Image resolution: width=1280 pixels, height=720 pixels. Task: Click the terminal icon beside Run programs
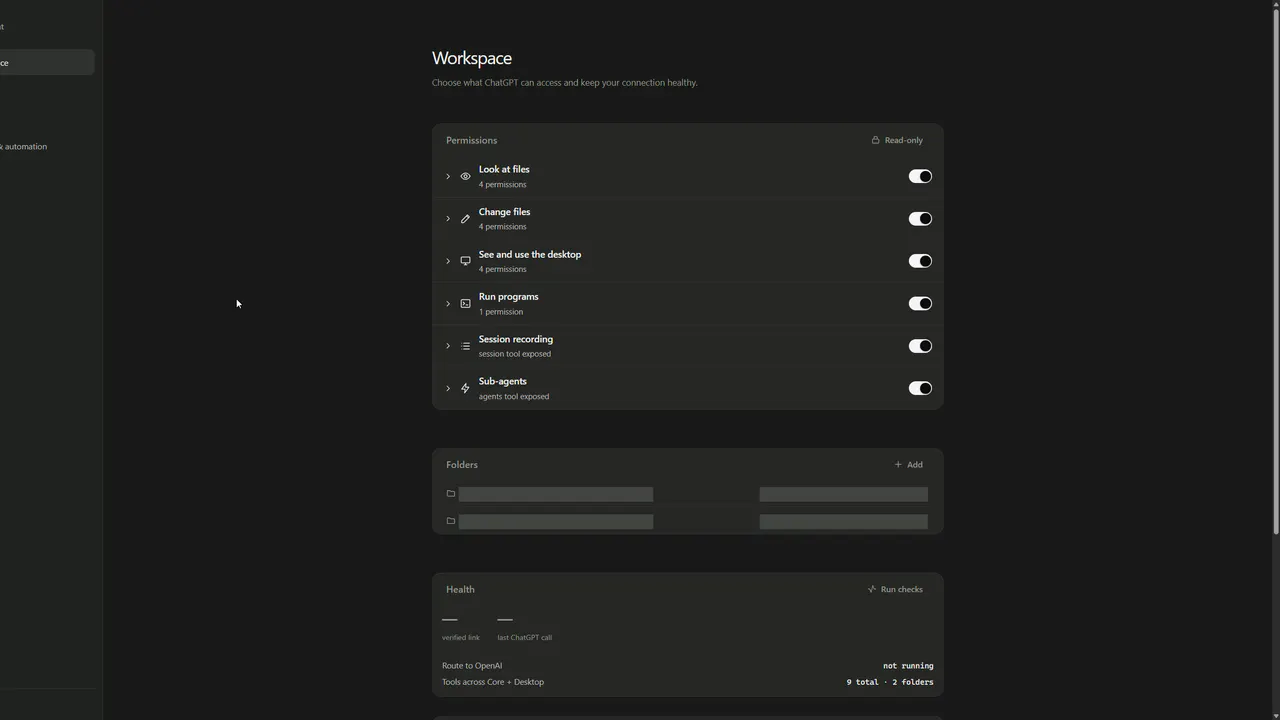[465, 304]
